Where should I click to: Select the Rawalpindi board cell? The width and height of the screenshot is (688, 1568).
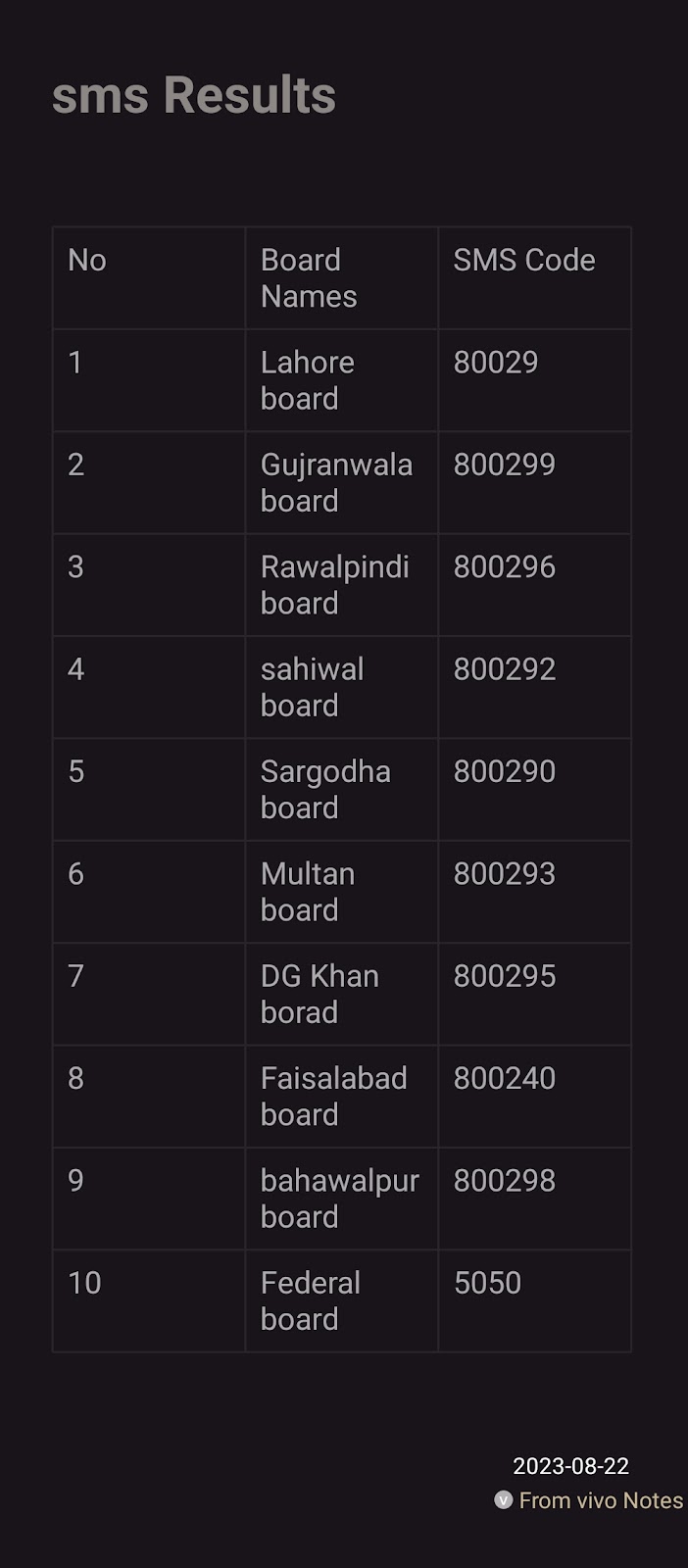point(341,585)
